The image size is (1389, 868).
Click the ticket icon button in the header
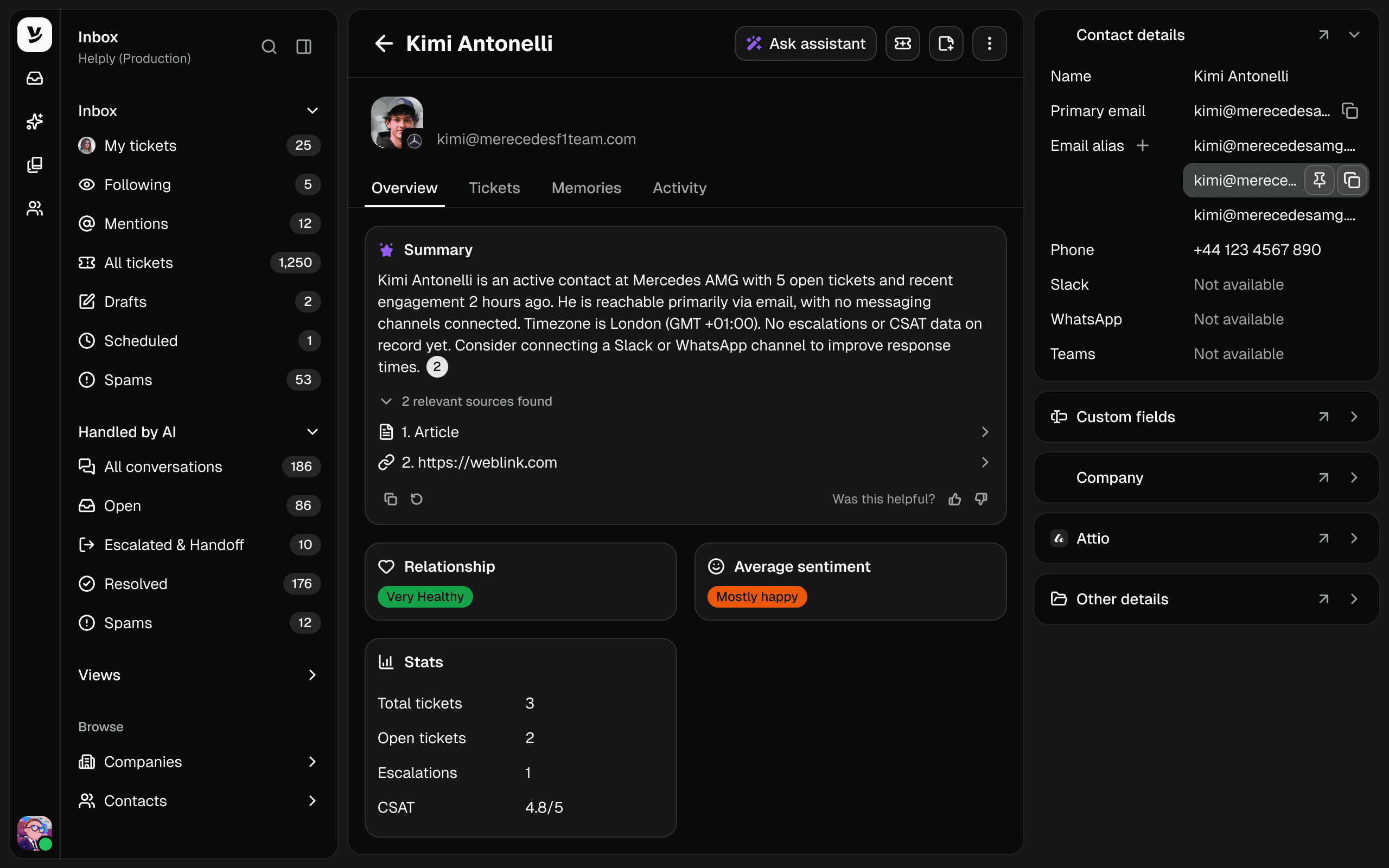(x=902, y=43)
